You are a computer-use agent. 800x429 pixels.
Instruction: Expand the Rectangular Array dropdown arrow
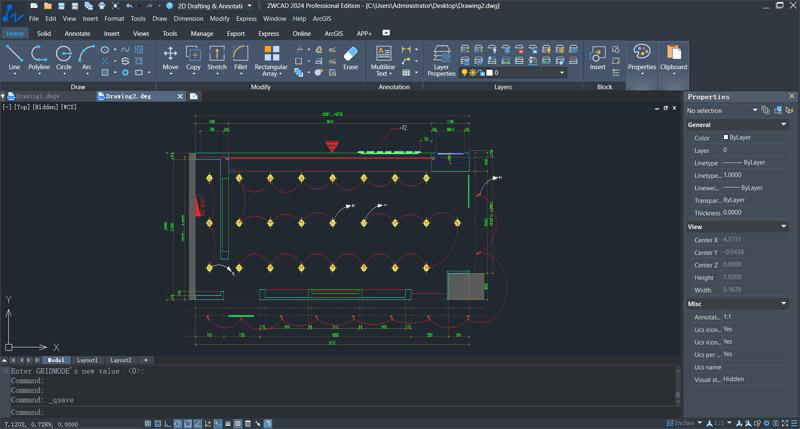coord(280,74)
